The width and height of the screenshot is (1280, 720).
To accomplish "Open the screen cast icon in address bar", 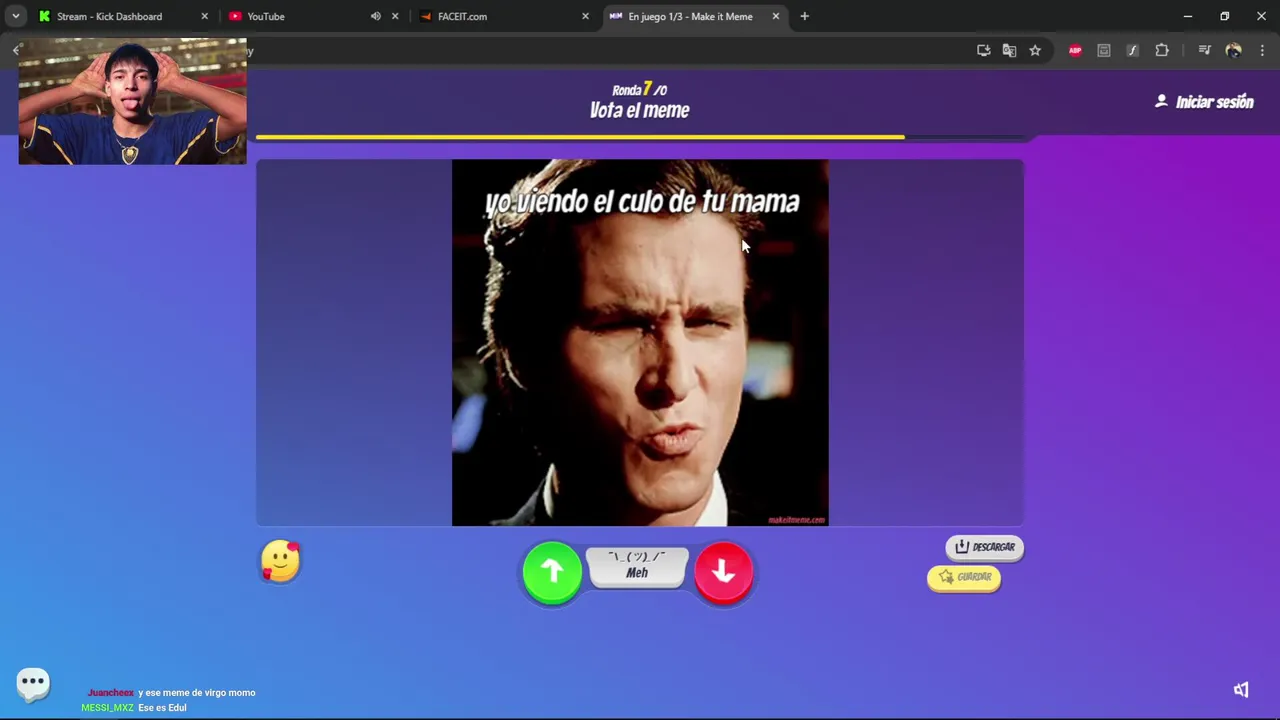I will 983,50.
